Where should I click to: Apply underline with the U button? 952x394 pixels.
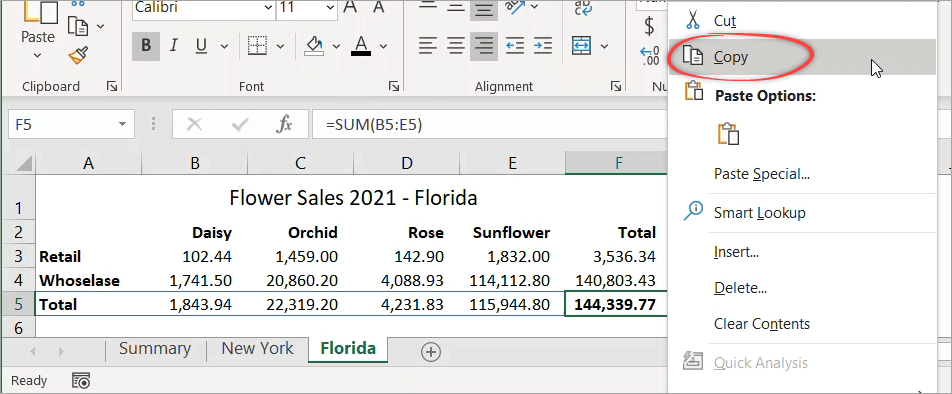click(201, 46)
